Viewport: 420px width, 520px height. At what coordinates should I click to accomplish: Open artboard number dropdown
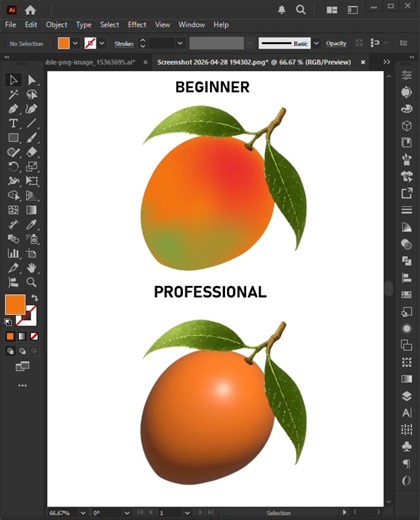[x=187, y=513]
